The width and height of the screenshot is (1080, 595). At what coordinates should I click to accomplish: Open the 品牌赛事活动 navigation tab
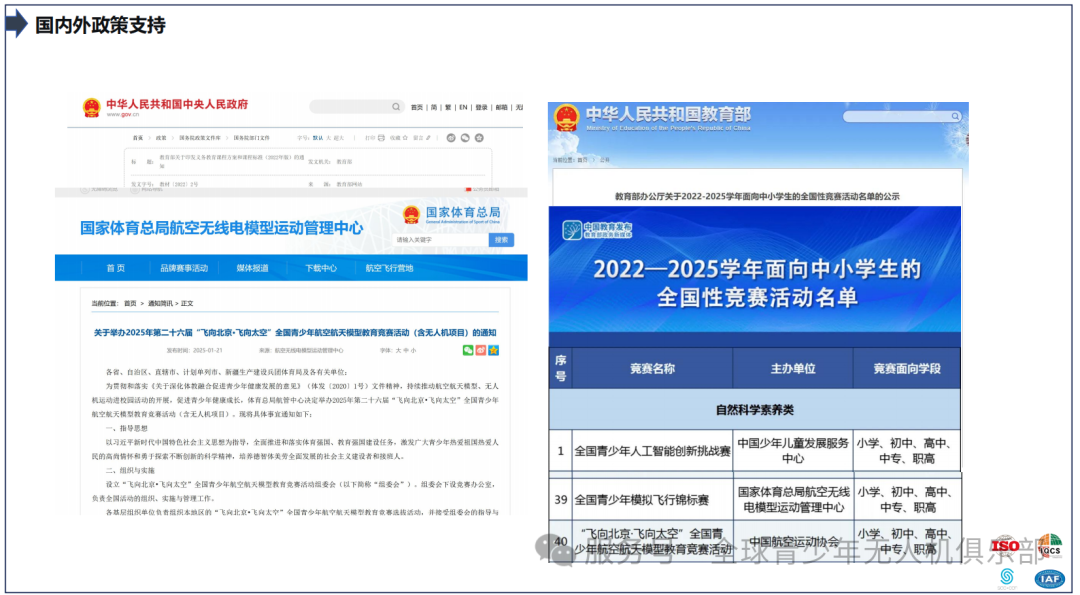(184, 268)
